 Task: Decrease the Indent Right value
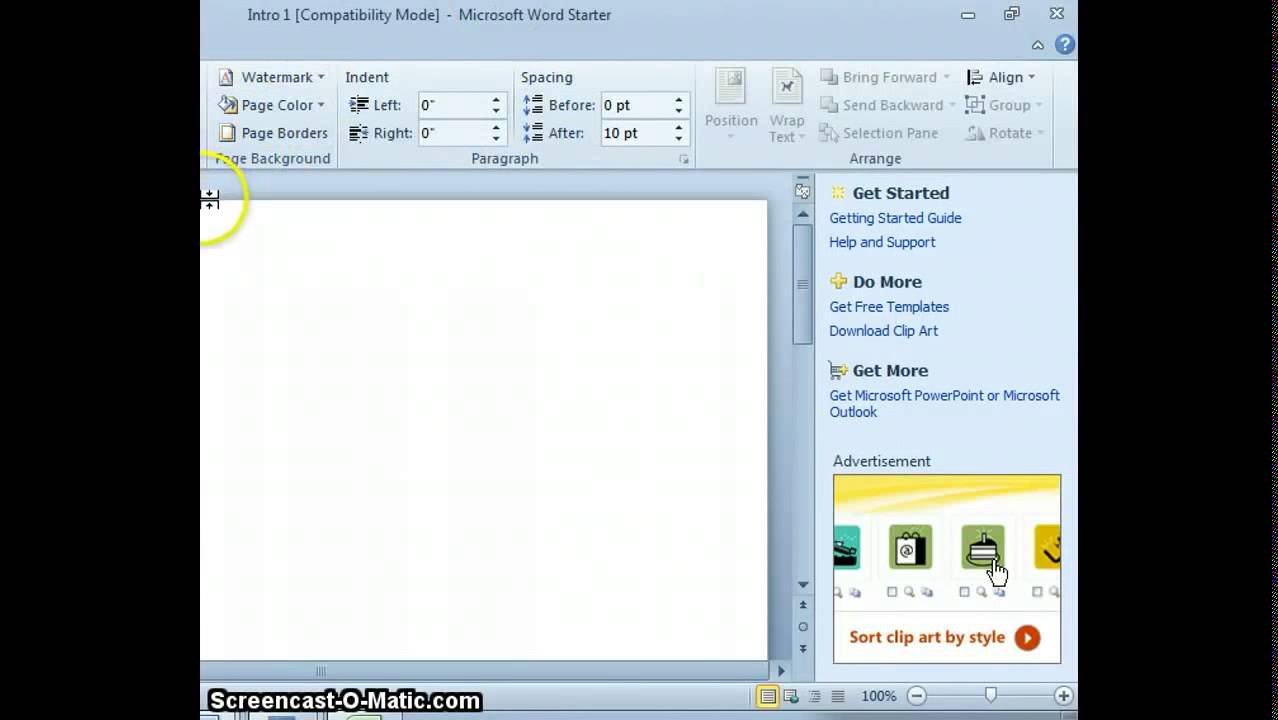496,139
